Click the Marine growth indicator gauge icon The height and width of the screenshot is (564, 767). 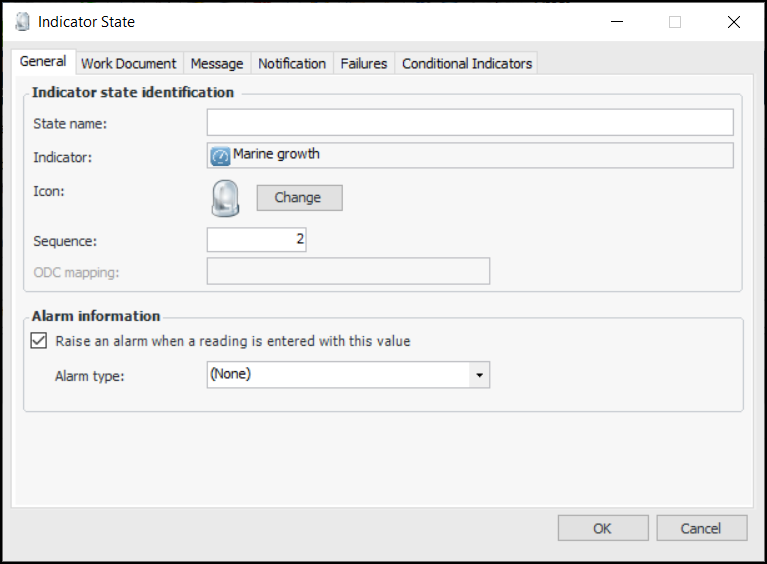[220, 156]
